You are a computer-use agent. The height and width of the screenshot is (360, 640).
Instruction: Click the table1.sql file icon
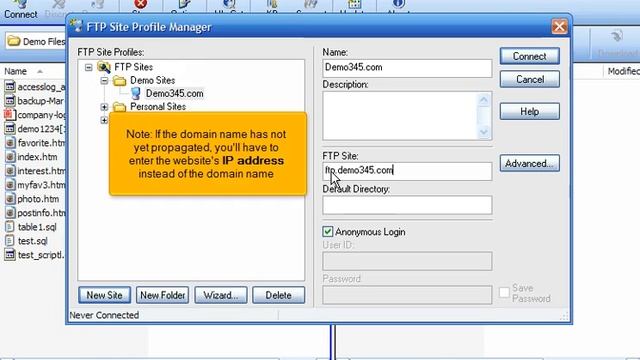click(10, 227)
